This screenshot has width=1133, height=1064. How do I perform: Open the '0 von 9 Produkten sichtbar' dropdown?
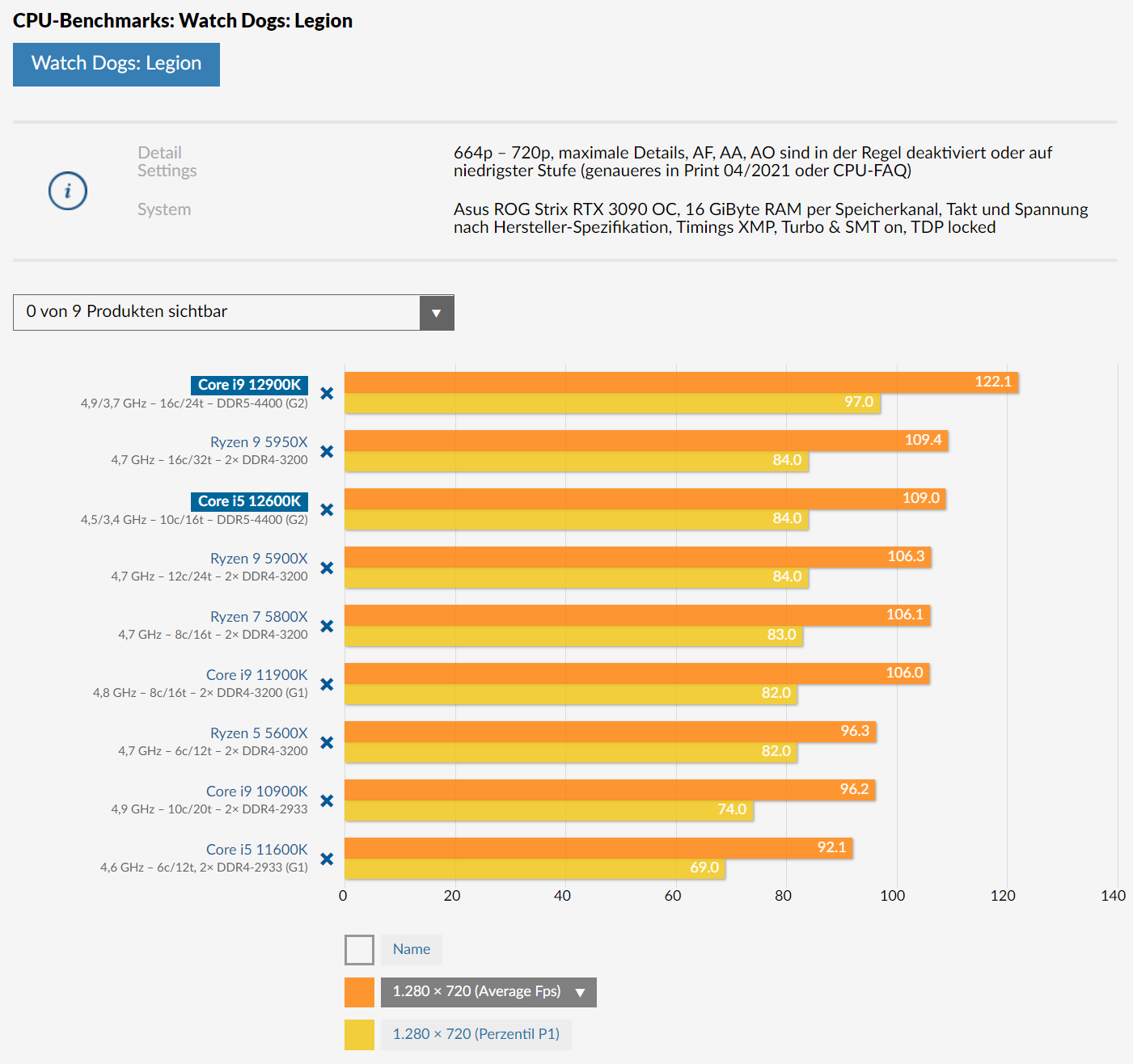[x=234, y=312]
